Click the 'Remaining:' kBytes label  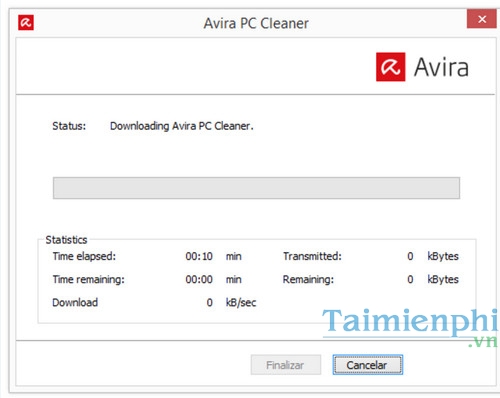point(308,279)
